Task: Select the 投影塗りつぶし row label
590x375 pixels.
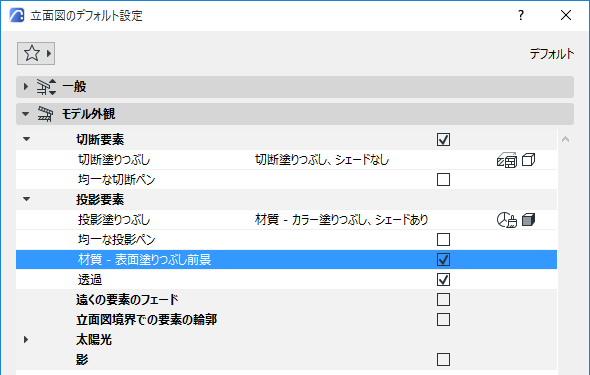Action: point(114,220)
